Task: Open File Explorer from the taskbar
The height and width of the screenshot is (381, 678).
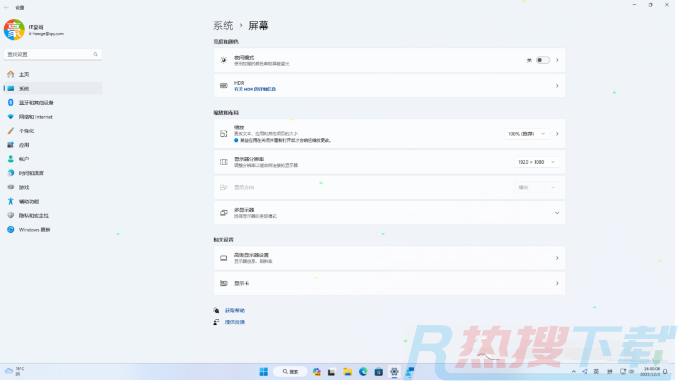Action: pos(348,372)
